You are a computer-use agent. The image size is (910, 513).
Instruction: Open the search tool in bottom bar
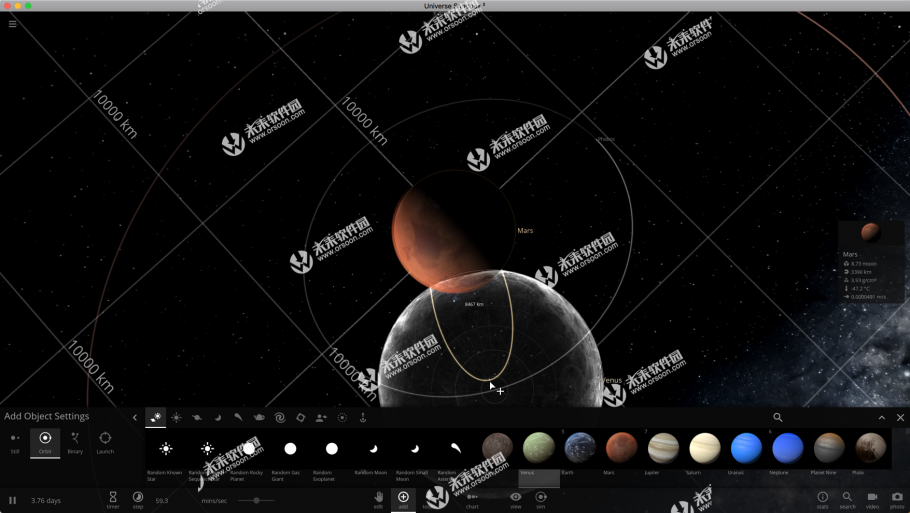tap(847, 500)
